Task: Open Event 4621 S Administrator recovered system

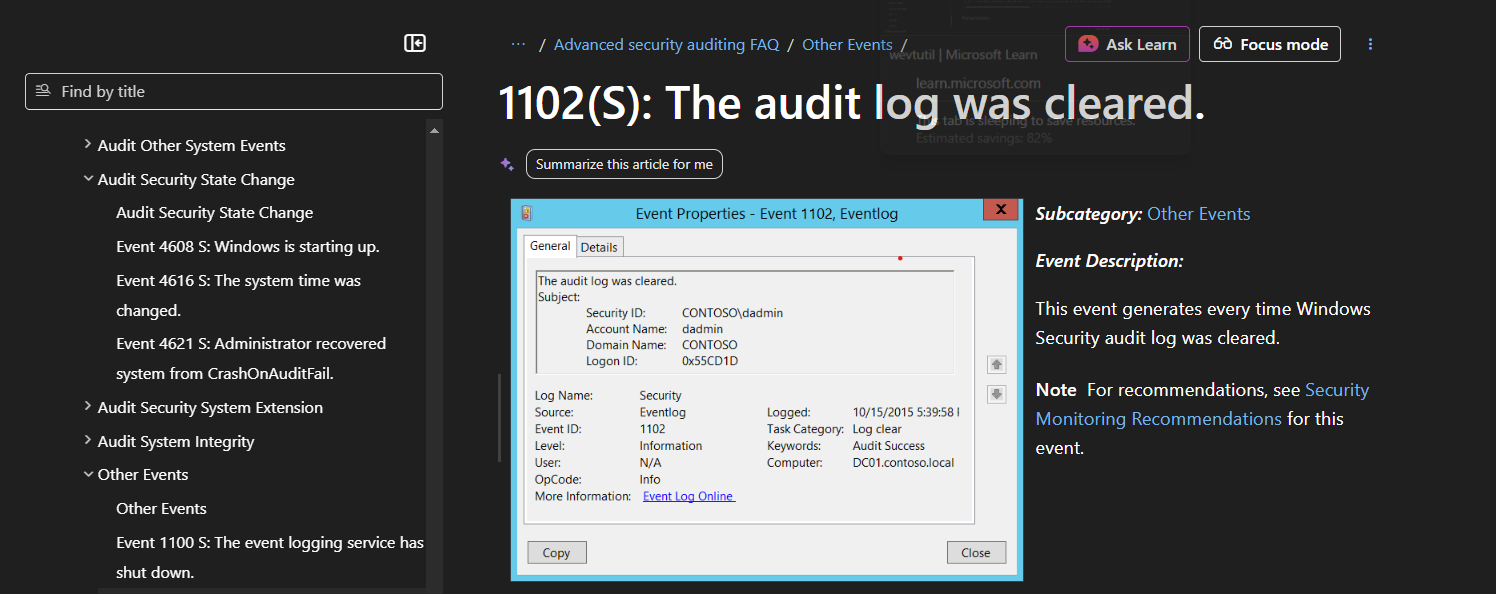Action: tap(251, 358)
